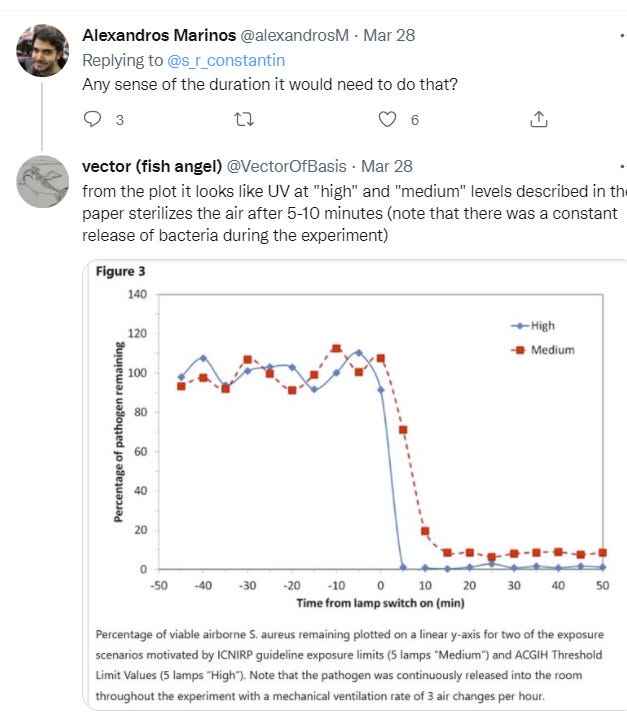This screenshot has width=627, height=722.
Task: Share the Alexandros Marinos tweet
Action: coord(539,119)
